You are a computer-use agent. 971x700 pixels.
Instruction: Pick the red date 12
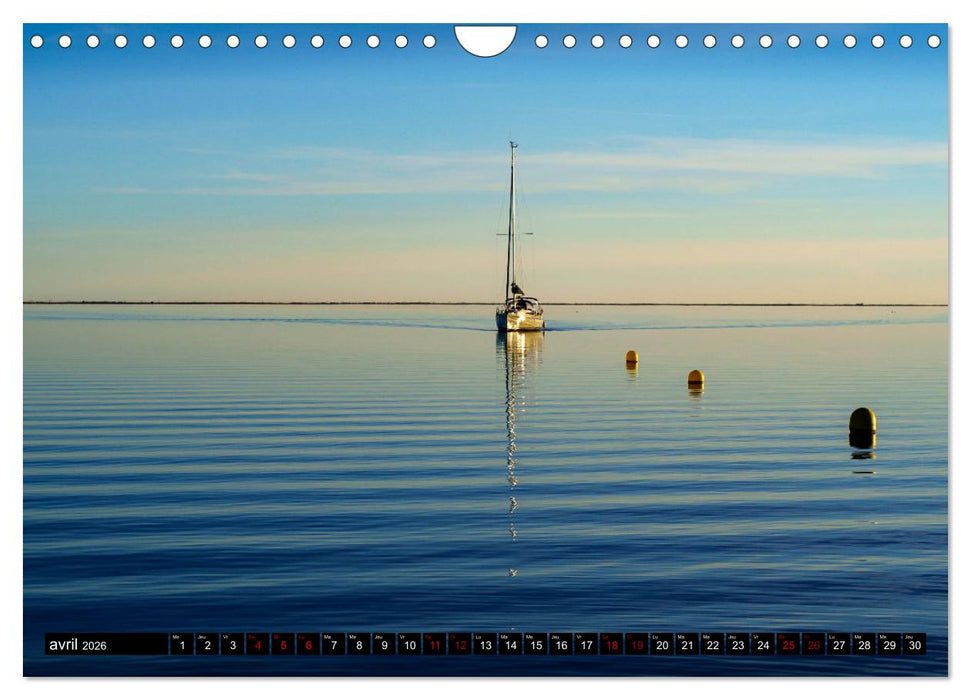(460, 646)
